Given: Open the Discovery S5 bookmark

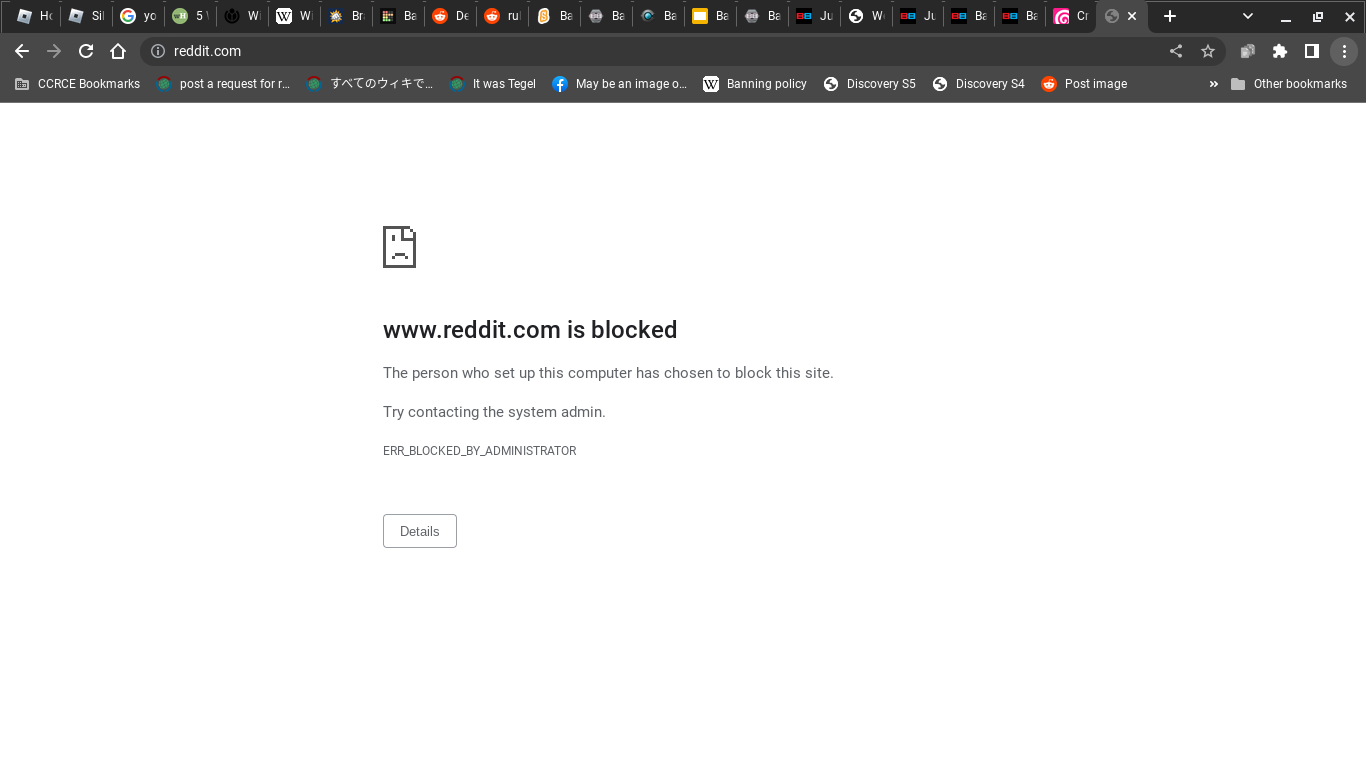Looking at the screenshot, I should pyautogui.click(x=870, y=84).
